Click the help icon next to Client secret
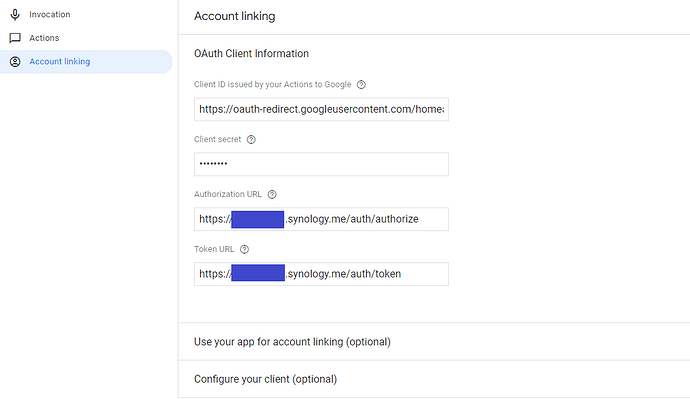The image size is (690, 399). click(251, 139)
